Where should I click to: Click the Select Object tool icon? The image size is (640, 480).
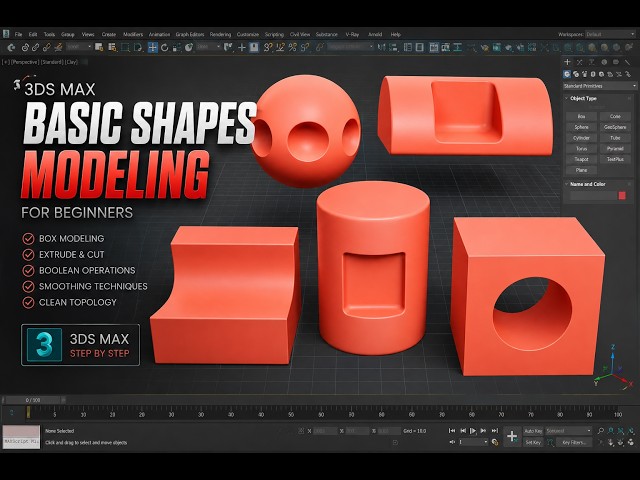99,47
